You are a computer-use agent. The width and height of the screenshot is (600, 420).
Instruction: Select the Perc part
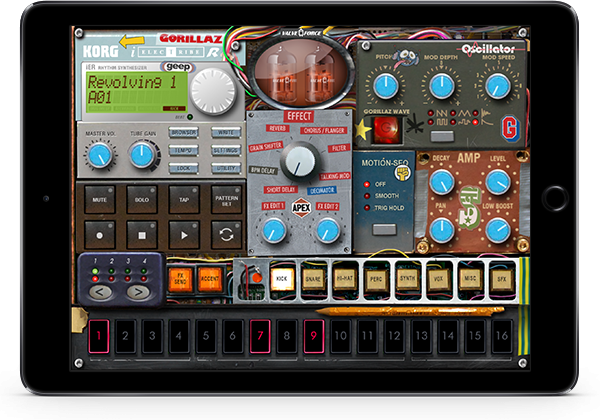click(x=376, y=279)
